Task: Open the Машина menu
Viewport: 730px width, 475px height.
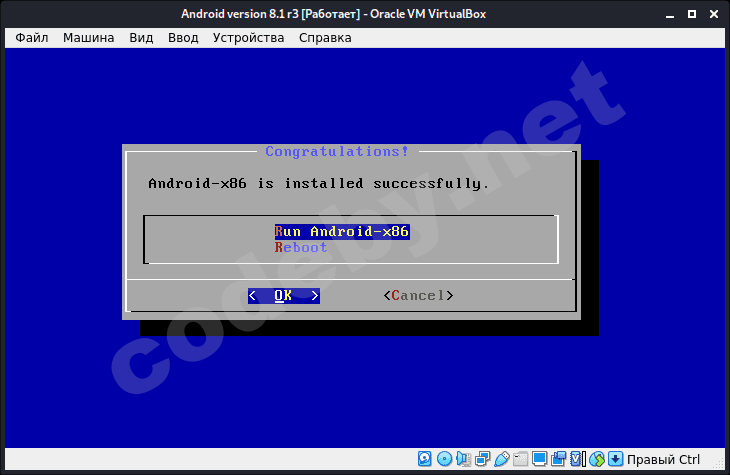Action: click(88, 38)
